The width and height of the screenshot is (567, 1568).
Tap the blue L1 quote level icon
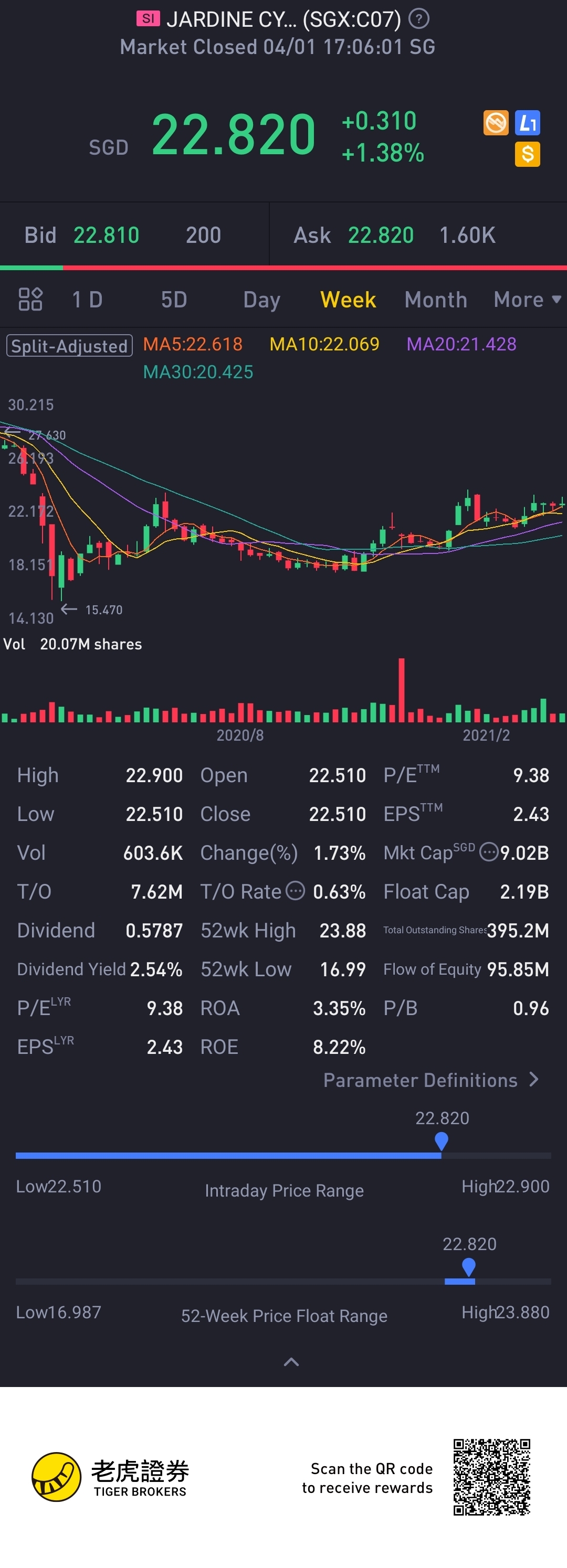coord(528,123)
